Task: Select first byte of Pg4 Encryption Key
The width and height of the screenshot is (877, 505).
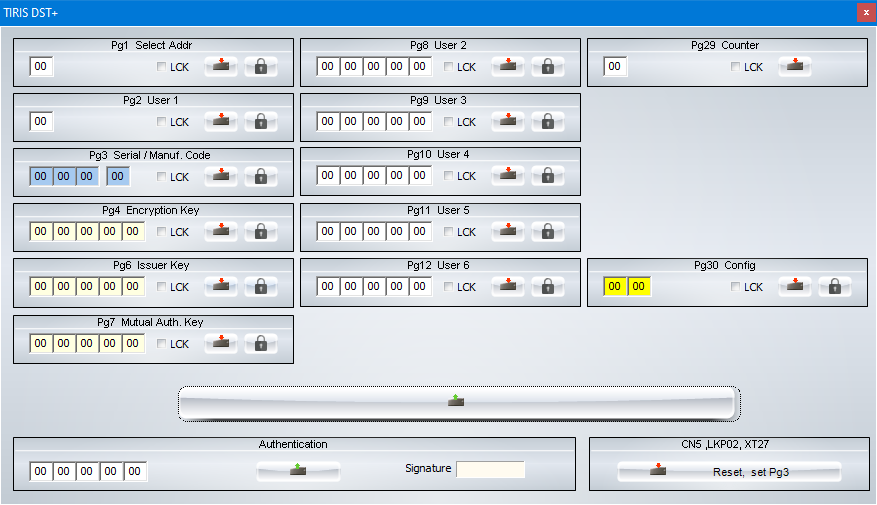Action: (41, 231)
